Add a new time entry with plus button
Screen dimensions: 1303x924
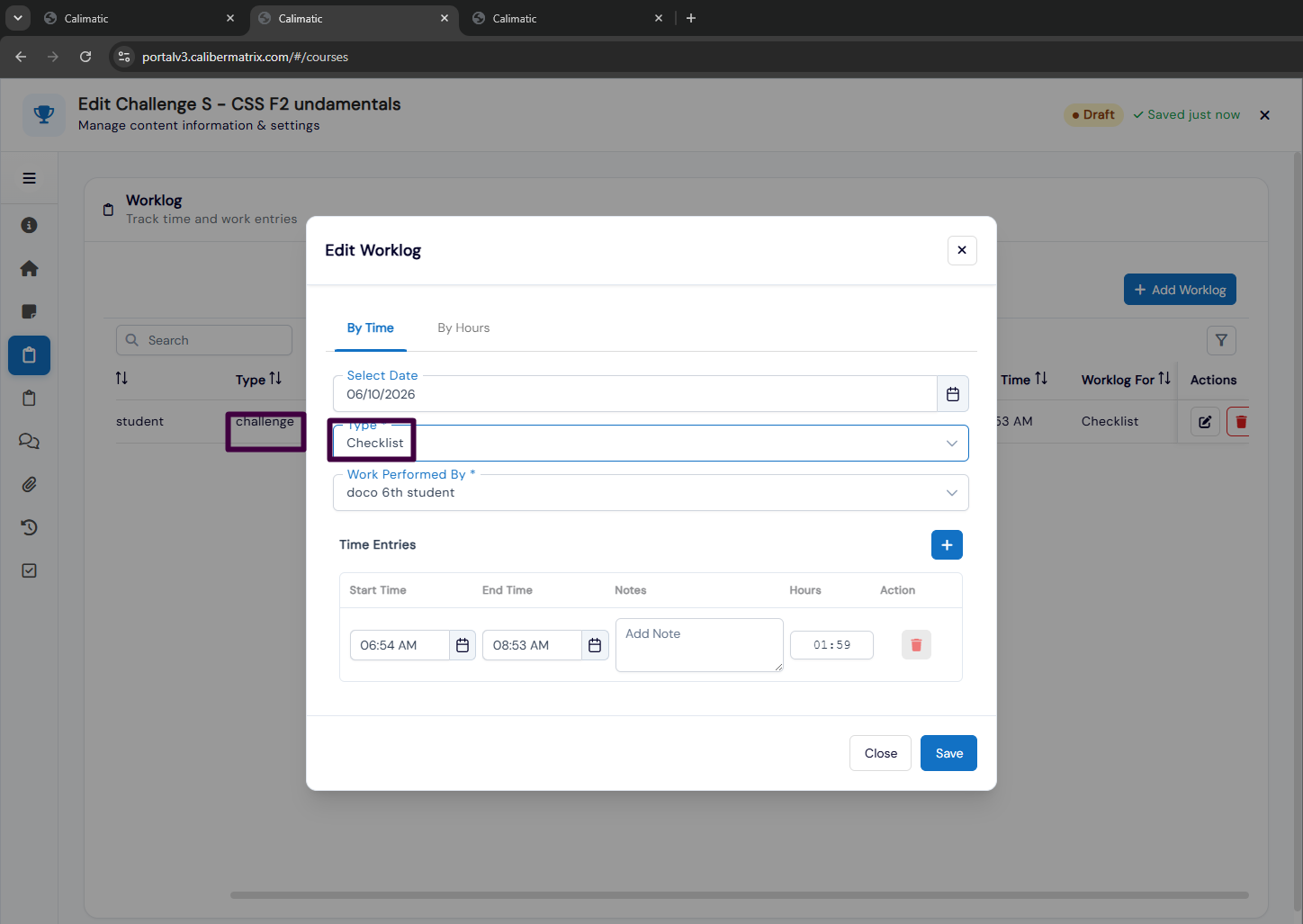pyautogui.click(x=947, y=544)
